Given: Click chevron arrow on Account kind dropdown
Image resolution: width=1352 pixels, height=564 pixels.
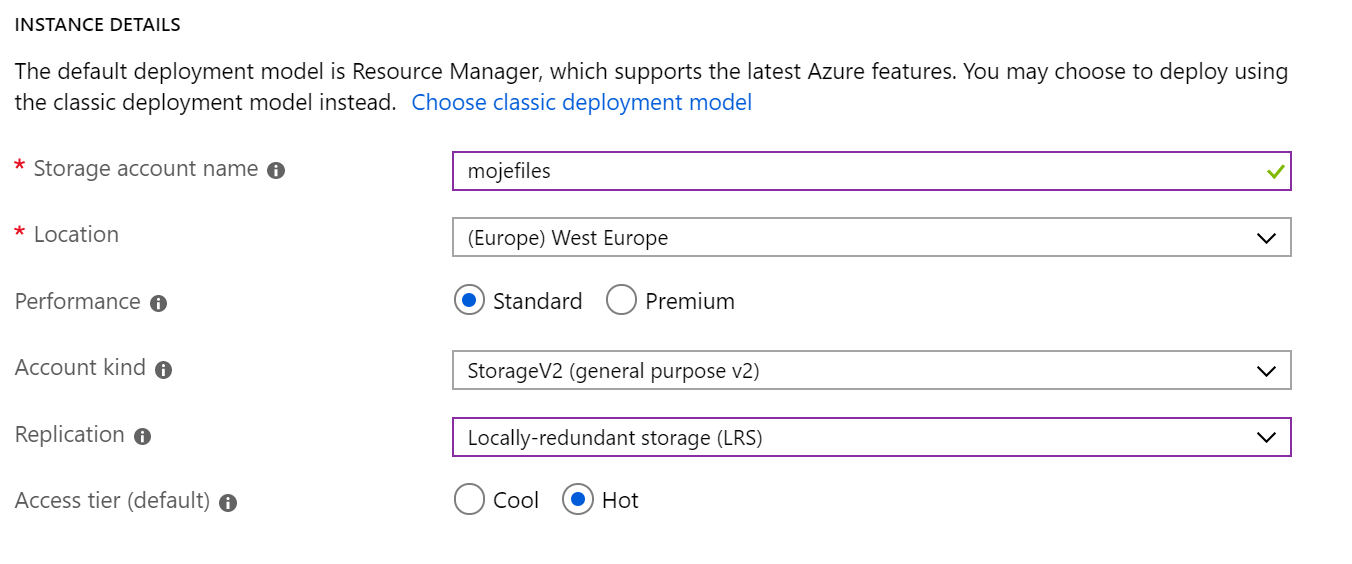Looking at the screenshot, I should (1266, 372).
